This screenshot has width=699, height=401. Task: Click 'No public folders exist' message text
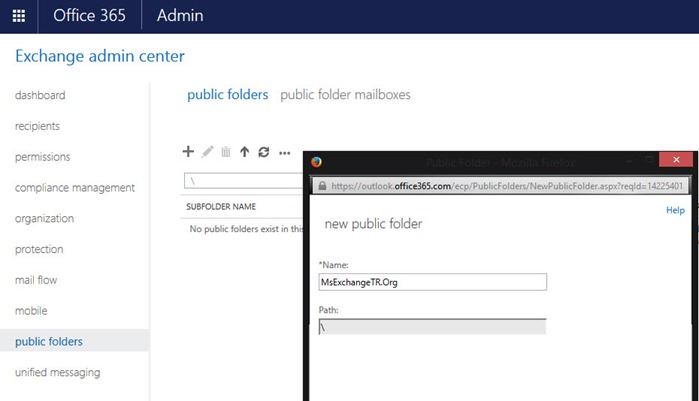coord(246,229)
